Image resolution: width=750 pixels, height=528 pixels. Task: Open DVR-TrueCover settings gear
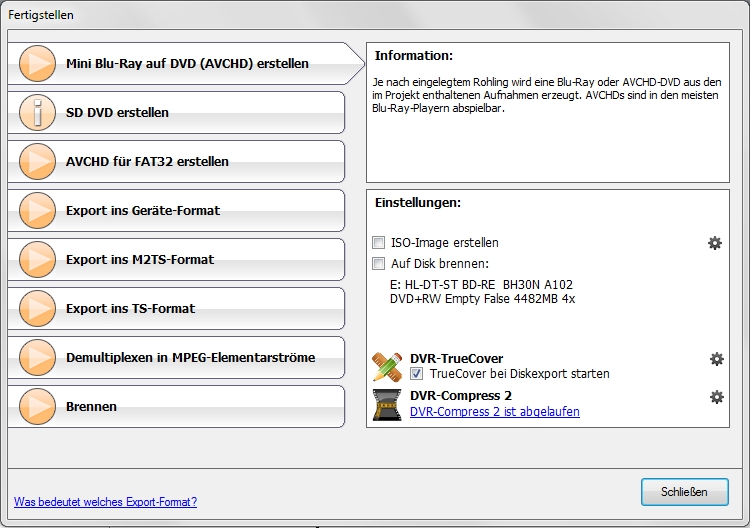click(717, 359)
